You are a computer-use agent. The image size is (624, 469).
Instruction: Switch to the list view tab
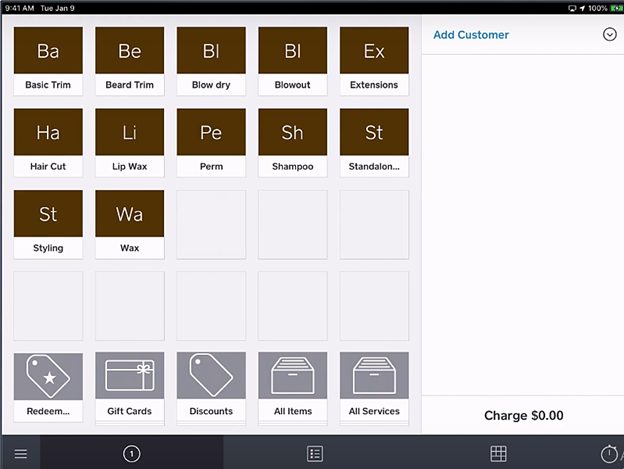315,453
